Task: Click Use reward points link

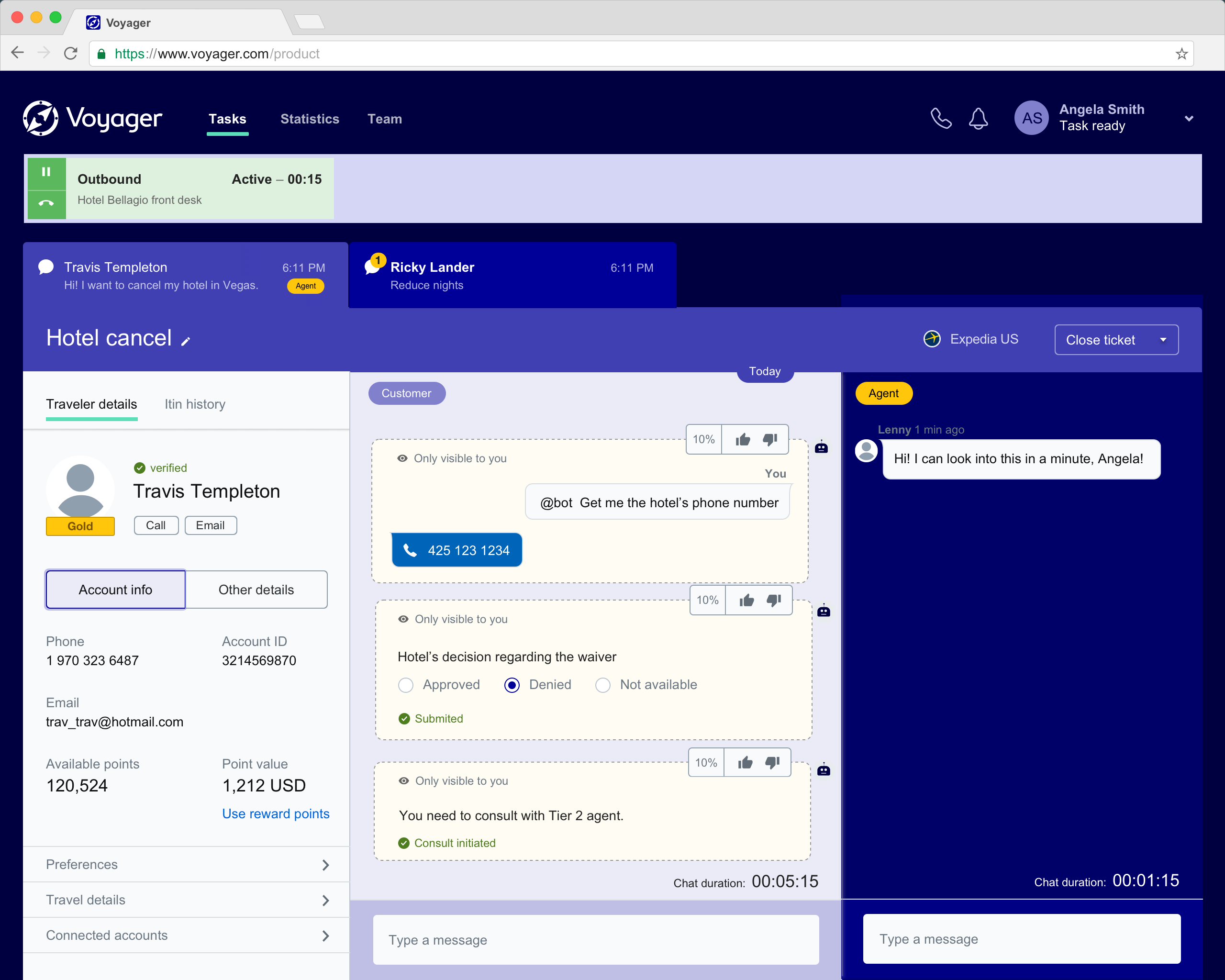Action: pos(276,813)
